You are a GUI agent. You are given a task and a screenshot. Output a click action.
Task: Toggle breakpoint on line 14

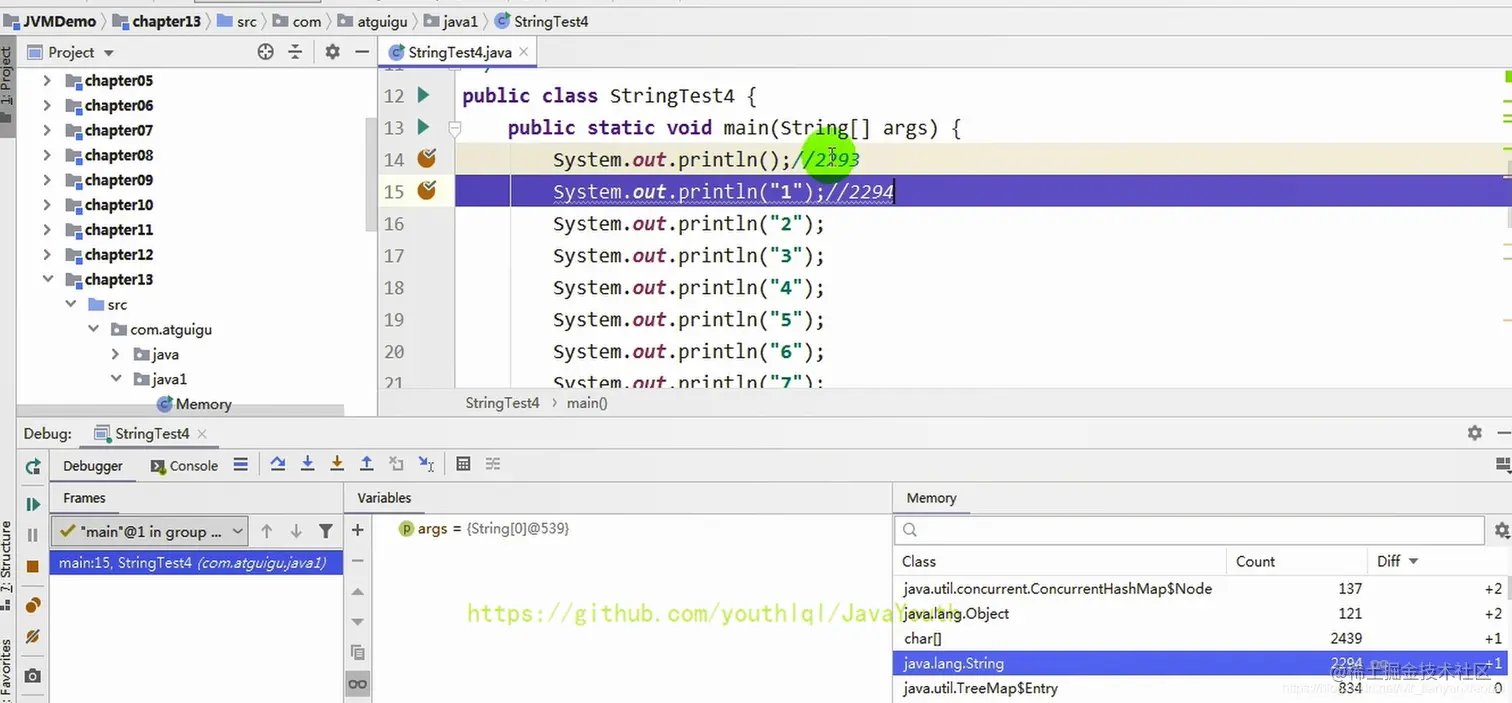click(x=427, y=158)
